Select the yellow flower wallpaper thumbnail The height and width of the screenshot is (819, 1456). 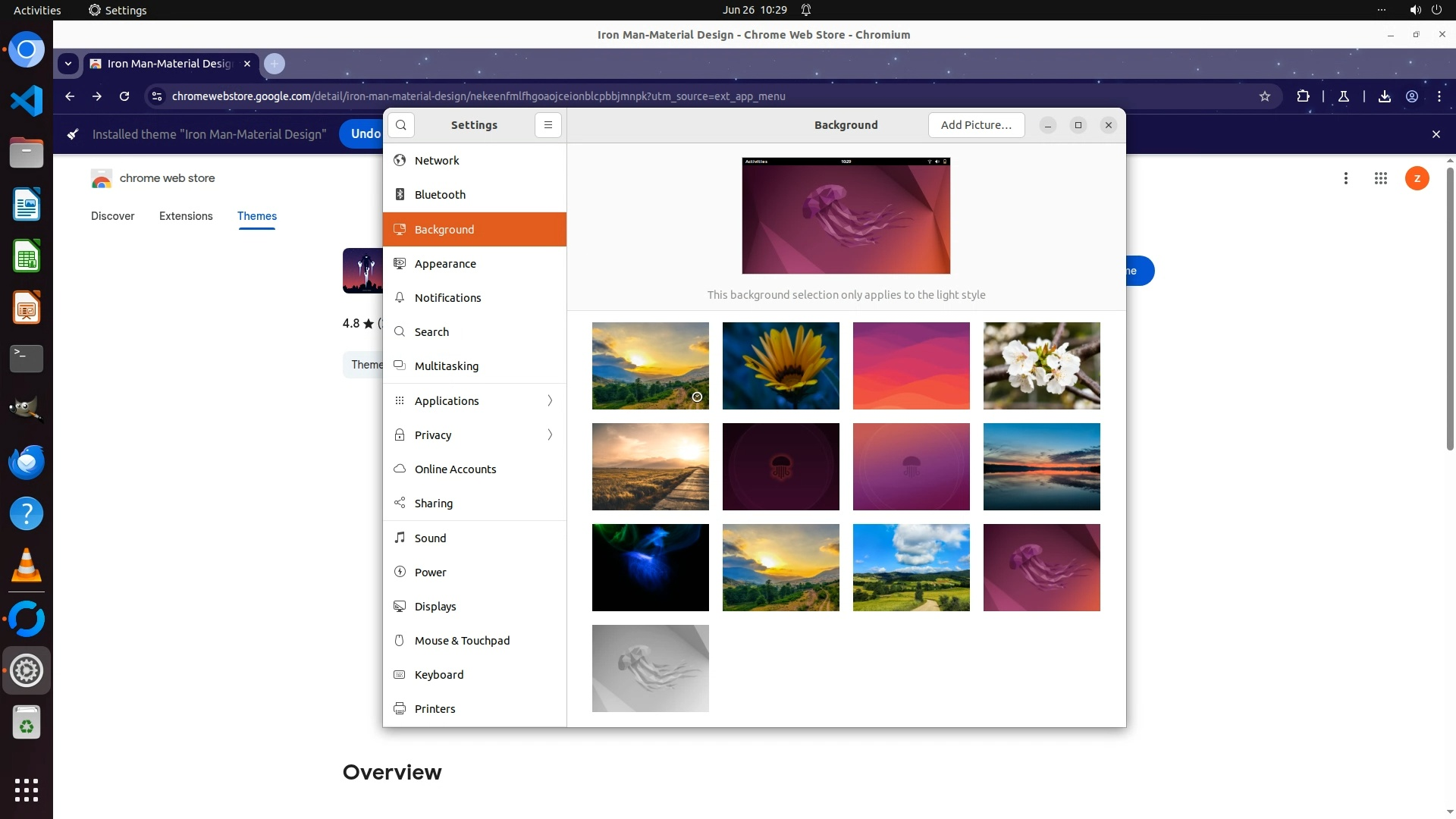780,366
